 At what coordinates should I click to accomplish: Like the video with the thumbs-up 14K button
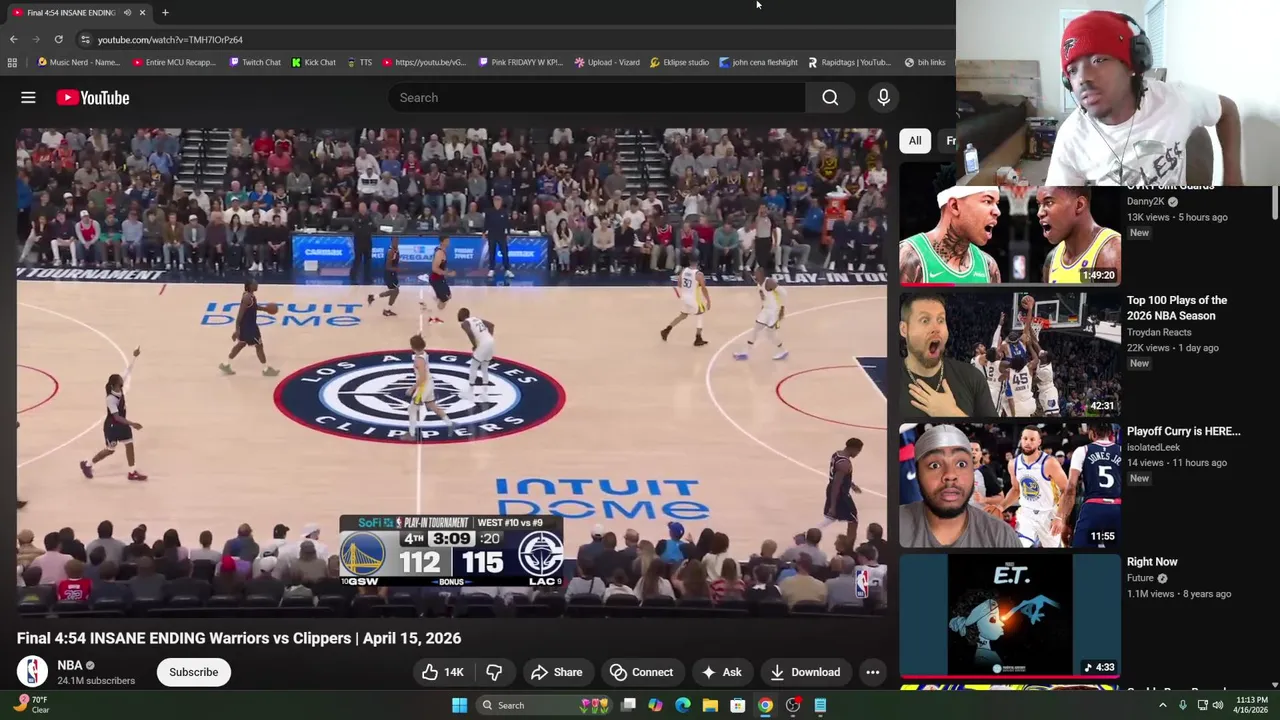(442, 672)
